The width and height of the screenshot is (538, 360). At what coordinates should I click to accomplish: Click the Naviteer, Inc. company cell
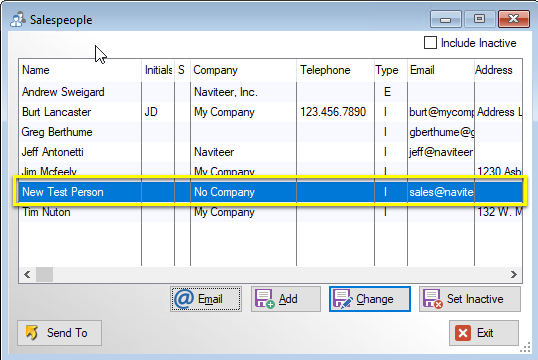pos(243,92)
